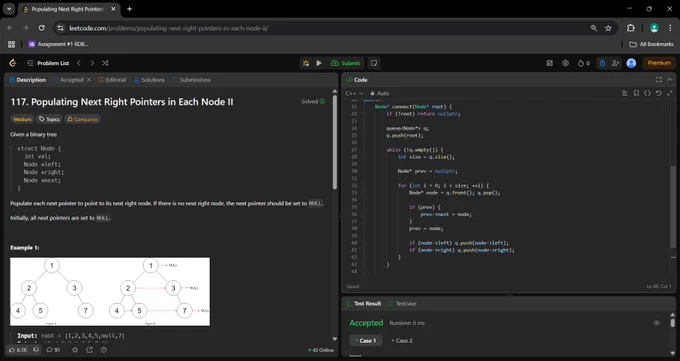This screenshot has height=361, width=680.
Task: Collapse the Code panel chevron
Action: 670,80
